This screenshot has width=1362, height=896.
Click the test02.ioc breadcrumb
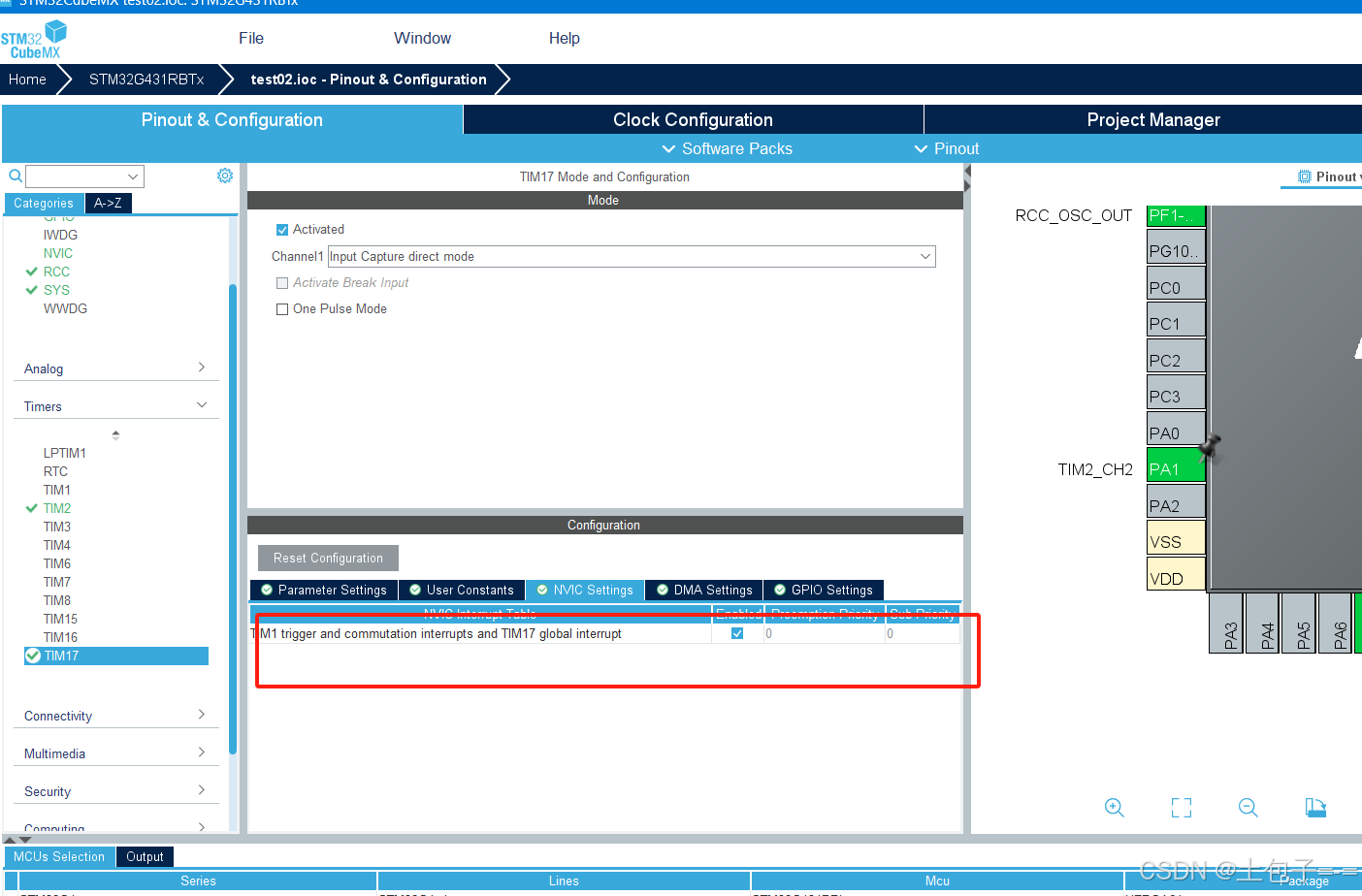(369, 80)
